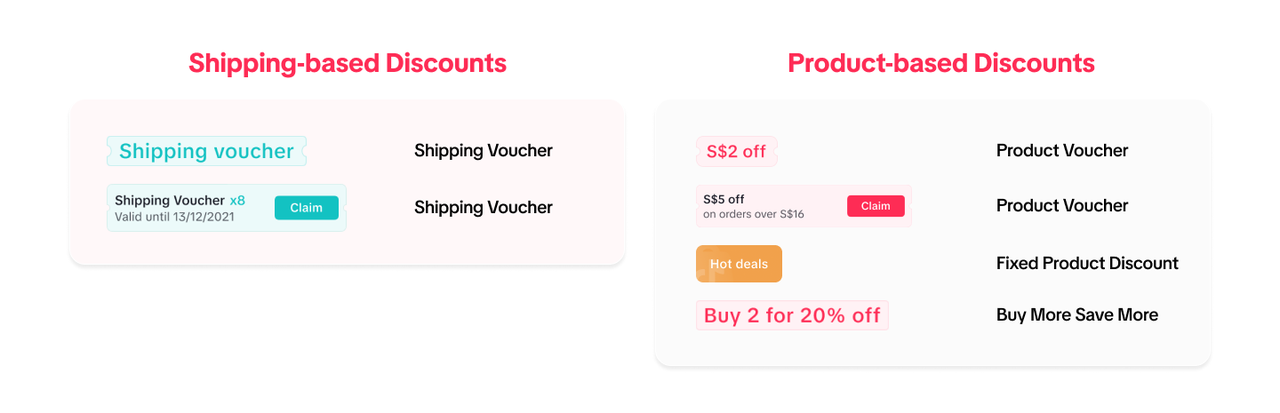Viewport: 1280px width, 413px height.
Task: Select the 'Fixed Product Discount' label
Action: click(x=1087, y=263)
